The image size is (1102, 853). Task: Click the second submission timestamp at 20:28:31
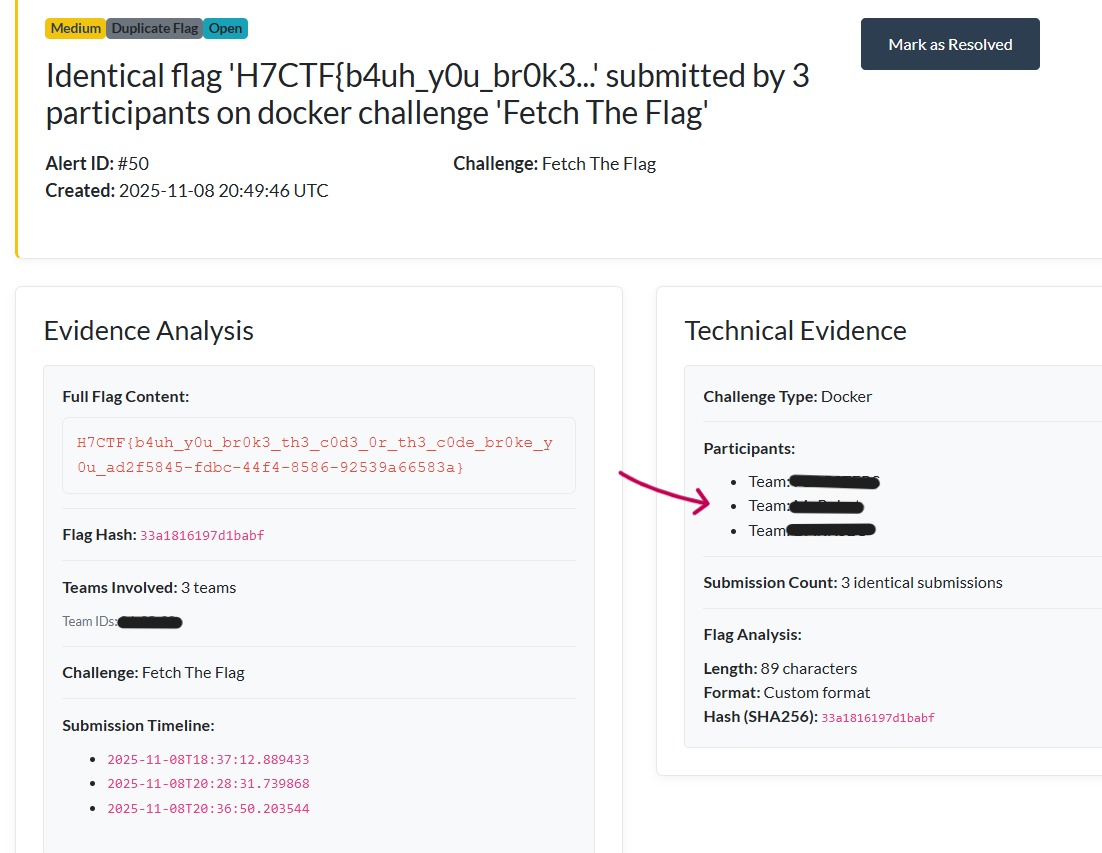pyautogui.click(x=208, y=784)
